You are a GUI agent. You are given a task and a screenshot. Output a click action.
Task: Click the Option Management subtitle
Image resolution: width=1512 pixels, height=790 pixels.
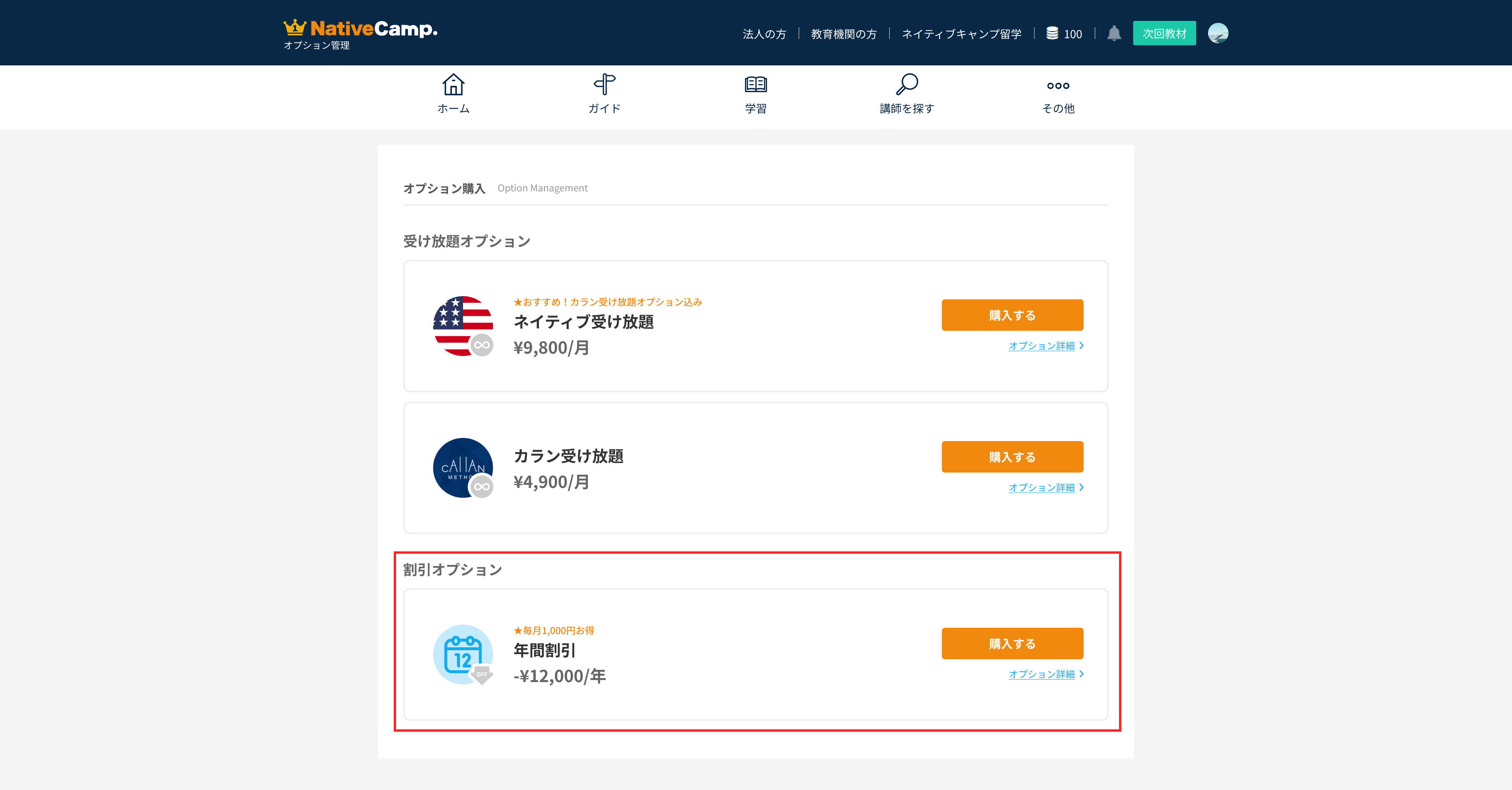542,188
